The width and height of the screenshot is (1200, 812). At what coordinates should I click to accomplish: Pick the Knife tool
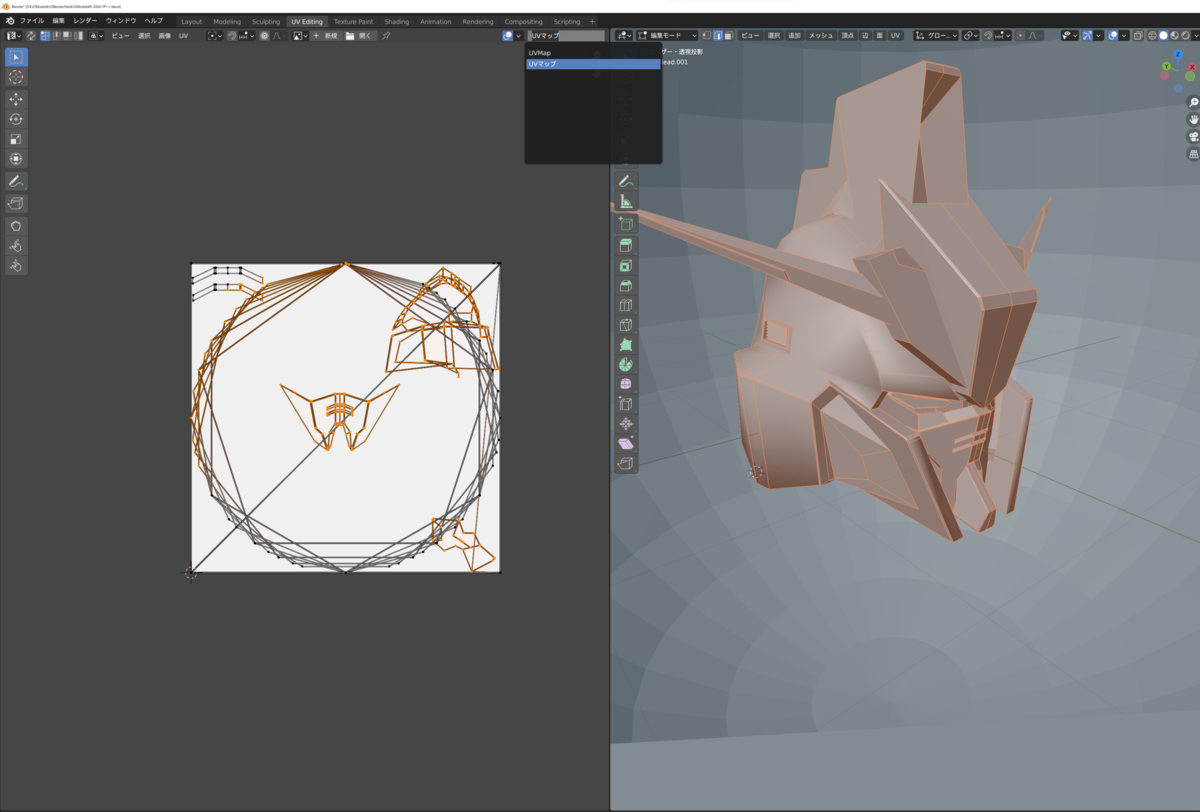tap(626, 325)
